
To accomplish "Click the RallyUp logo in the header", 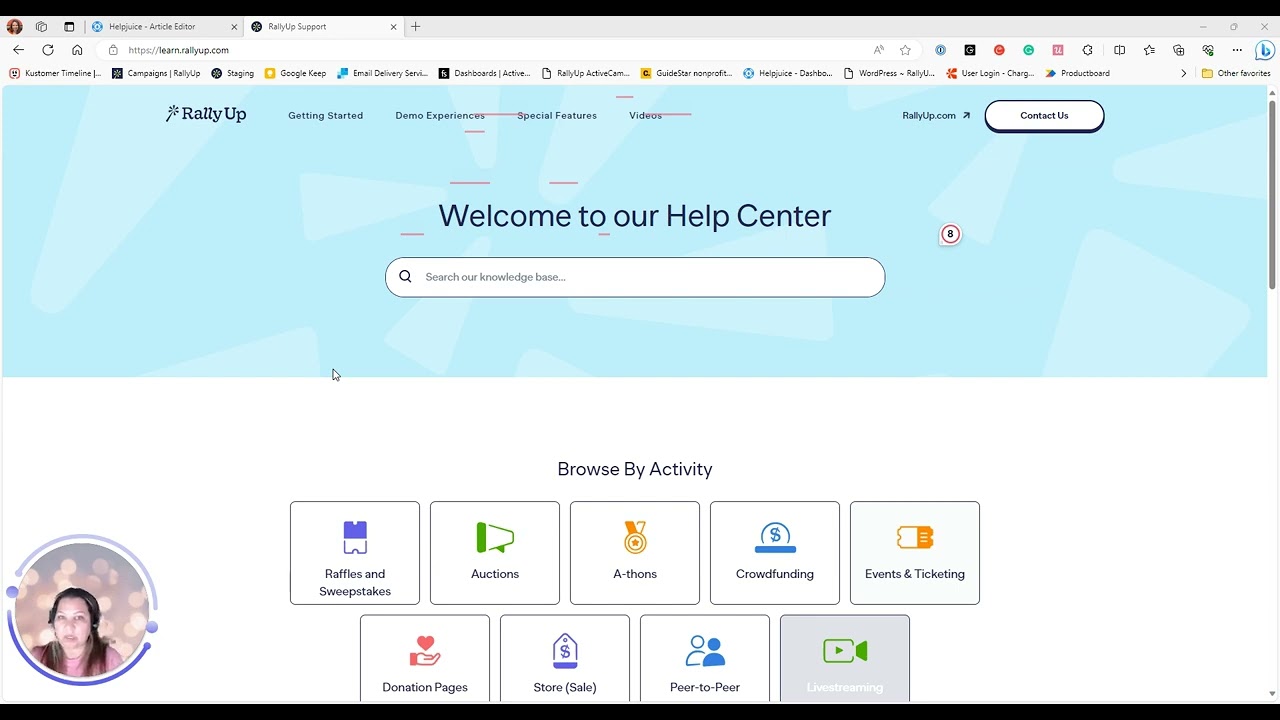I will pyautogui.click(x=206, y=114).
